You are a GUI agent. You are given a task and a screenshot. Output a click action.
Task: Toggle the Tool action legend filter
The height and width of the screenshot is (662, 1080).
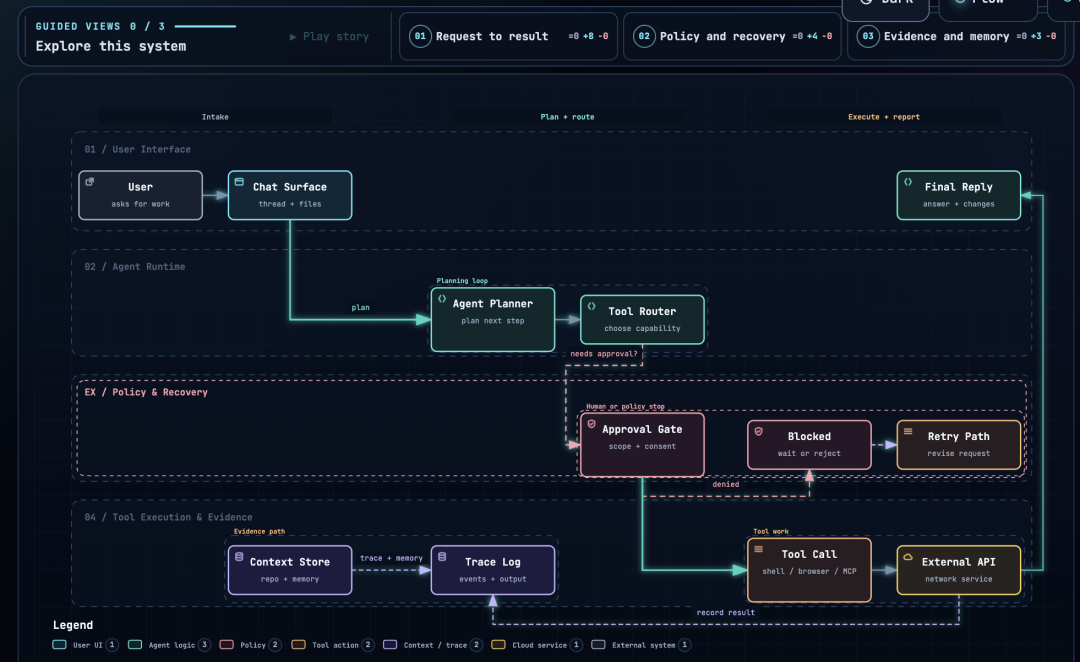[333, 645]
